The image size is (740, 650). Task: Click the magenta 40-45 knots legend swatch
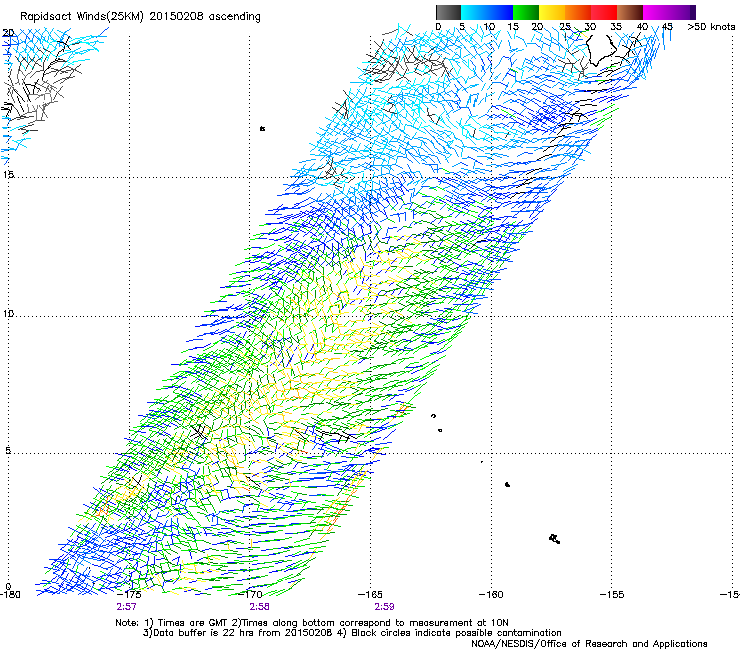click(656, 12)
